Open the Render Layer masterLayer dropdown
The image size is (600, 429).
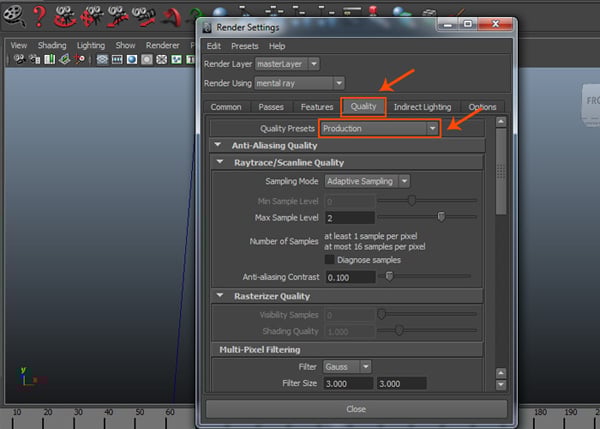coord(287,64)
